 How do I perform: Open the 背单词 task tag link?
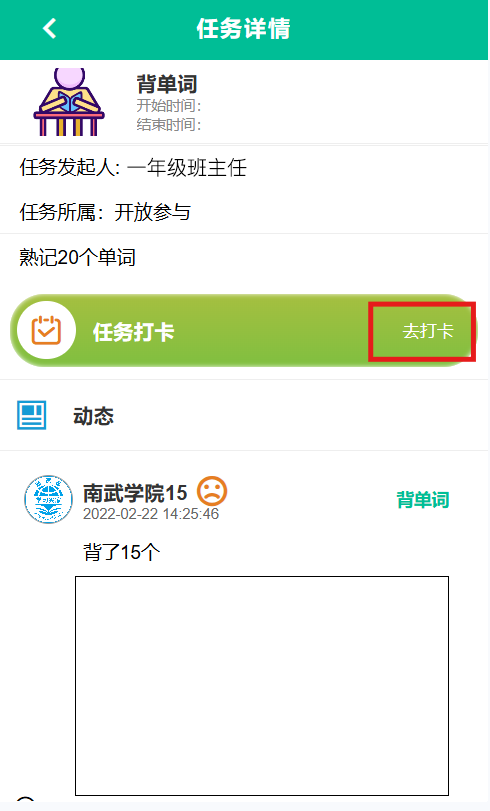pos(423,500)
